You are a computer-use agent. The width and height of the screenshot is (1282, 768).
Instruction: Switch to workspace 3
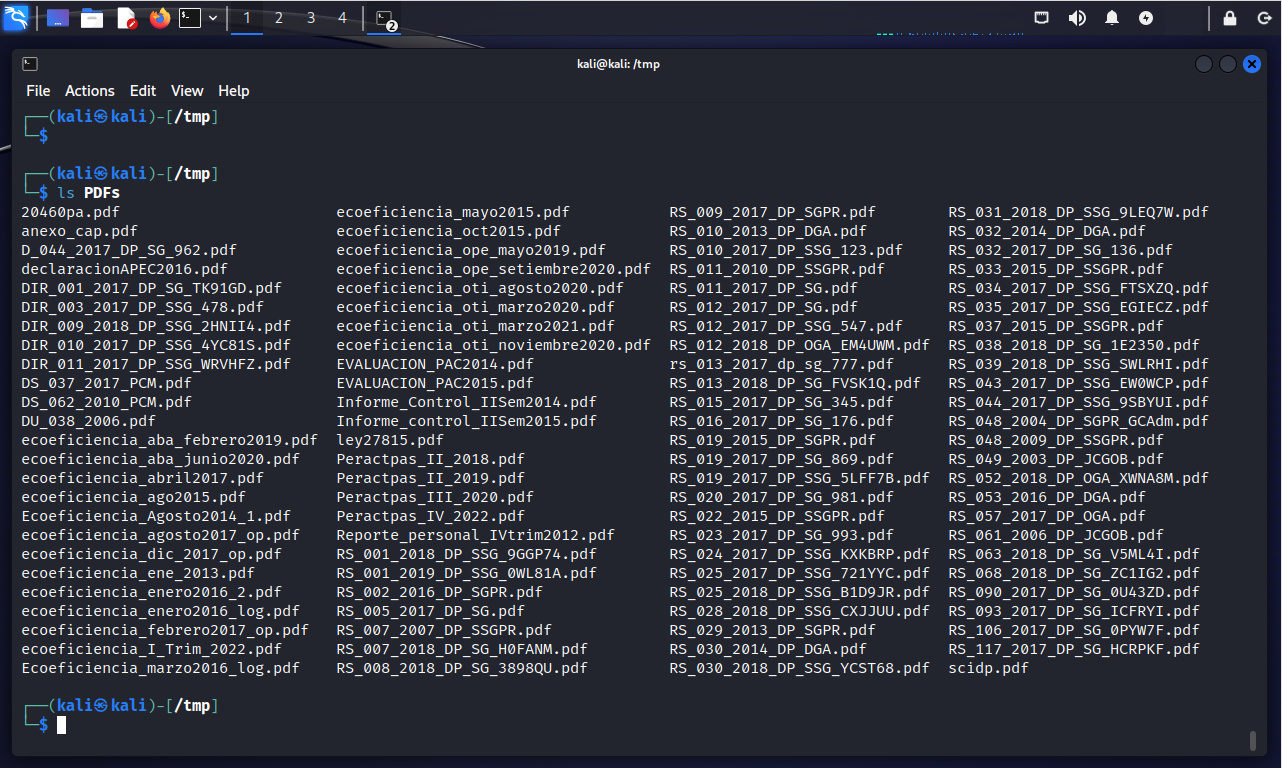[x=311, y=18]
